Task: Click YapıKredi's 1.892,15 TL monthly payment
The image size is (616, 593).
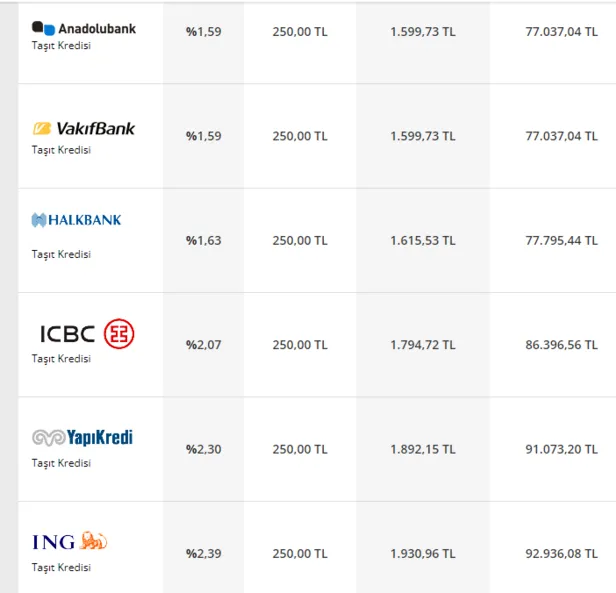Action: point(422,449)
